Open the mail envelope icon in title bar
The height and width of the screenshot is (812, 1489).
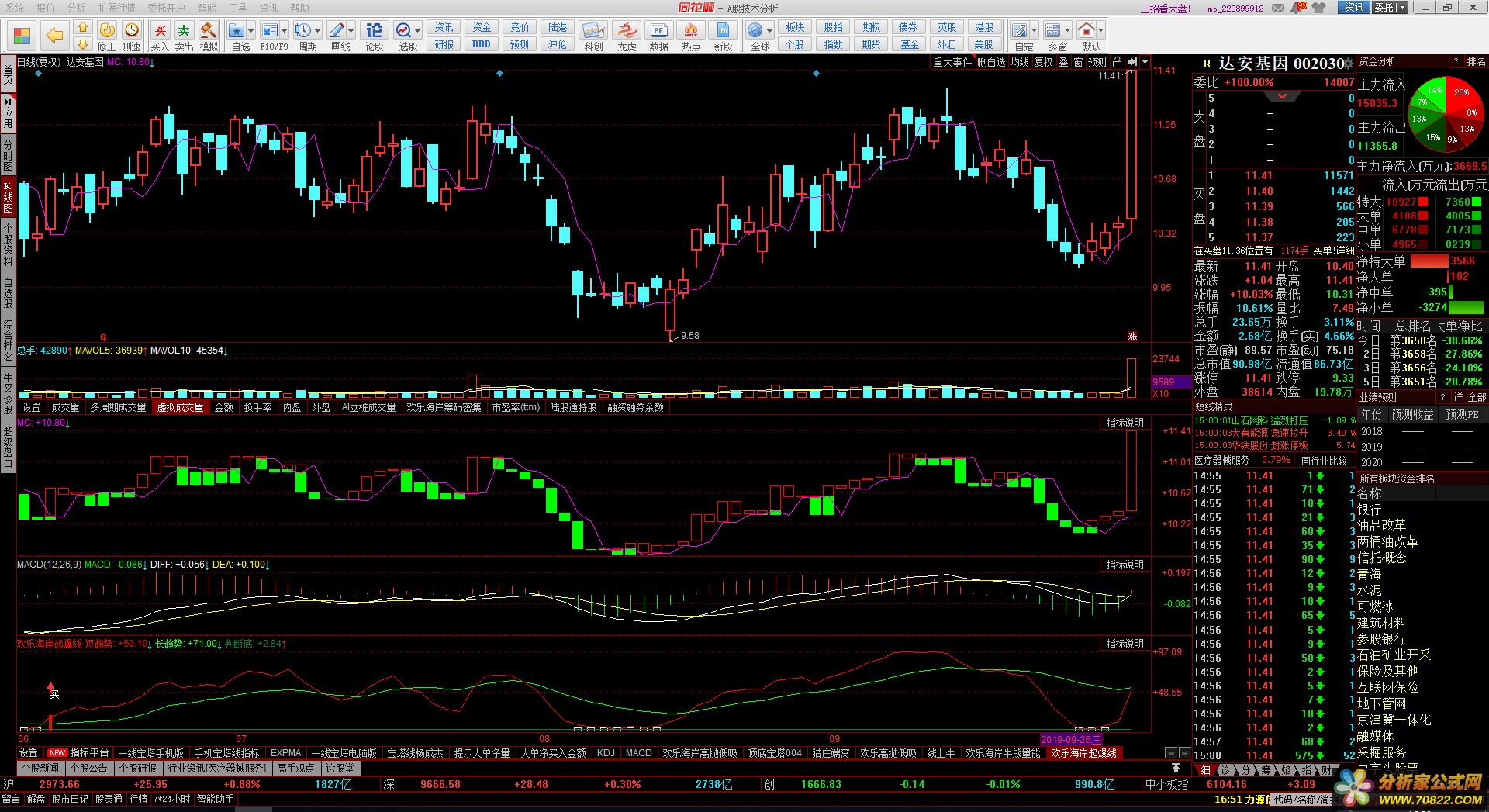pos(1280,8)
